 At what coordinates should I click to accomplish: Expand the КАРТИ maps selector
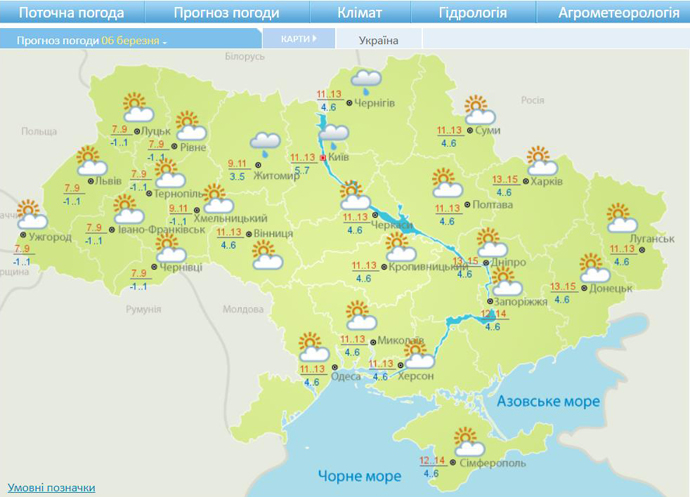pos(297,39)
